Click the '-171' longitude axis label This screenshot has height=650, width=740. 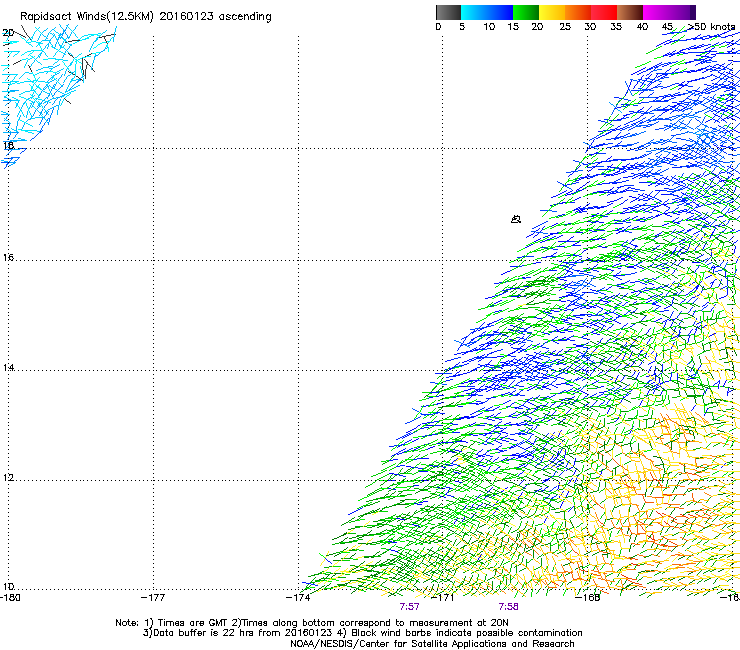443,598
